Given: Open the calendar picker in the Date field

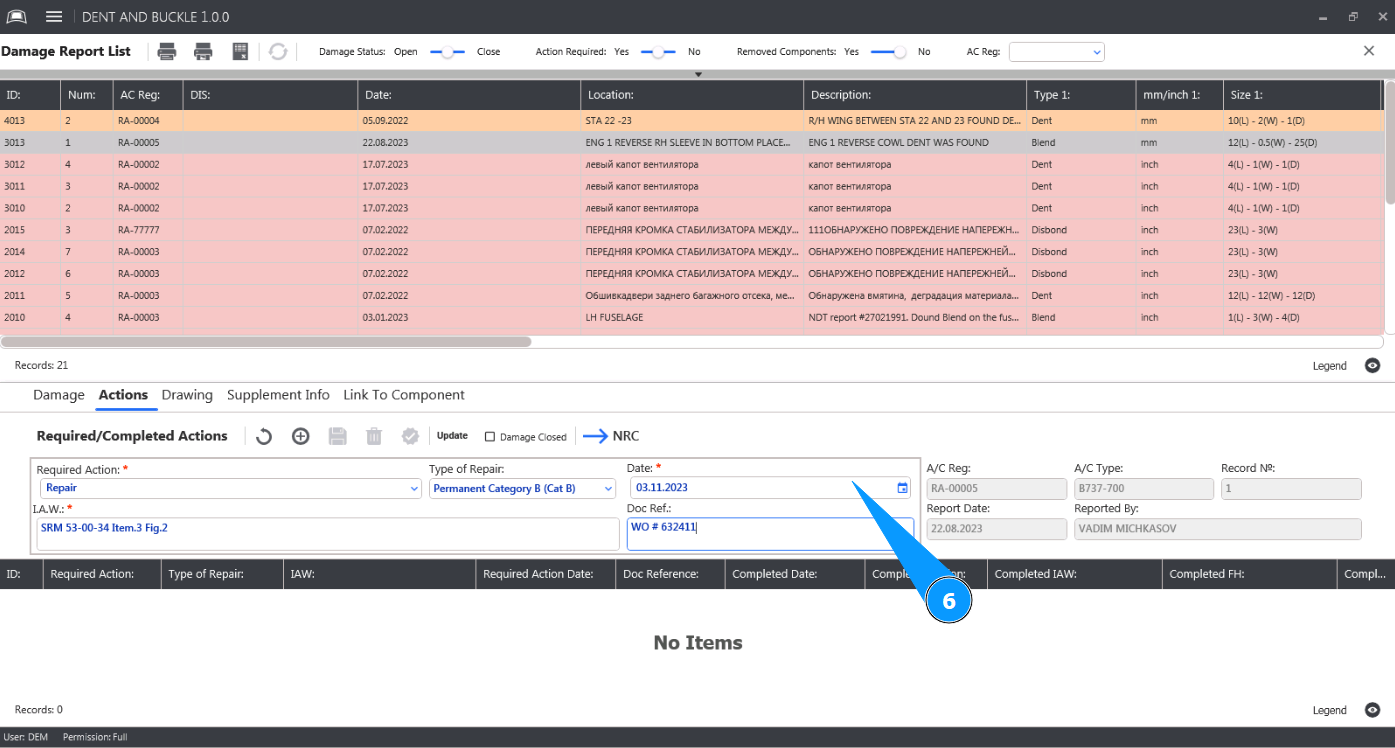Looking at the screenshot, I should [902, 488].
